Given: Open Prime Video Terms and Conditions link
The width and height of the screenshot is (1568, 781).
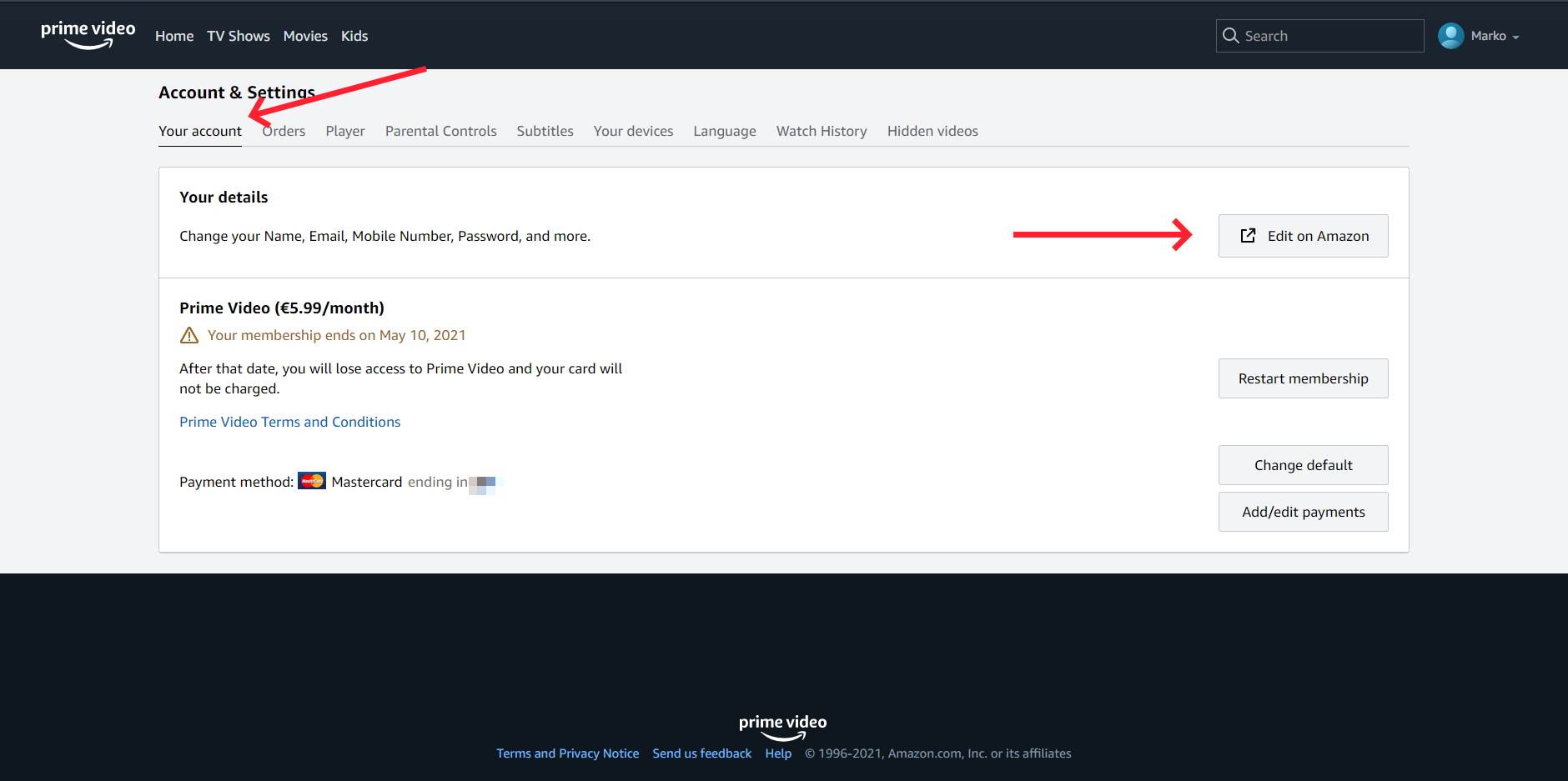Looking at the screenshot, I should tap(289, 422).
